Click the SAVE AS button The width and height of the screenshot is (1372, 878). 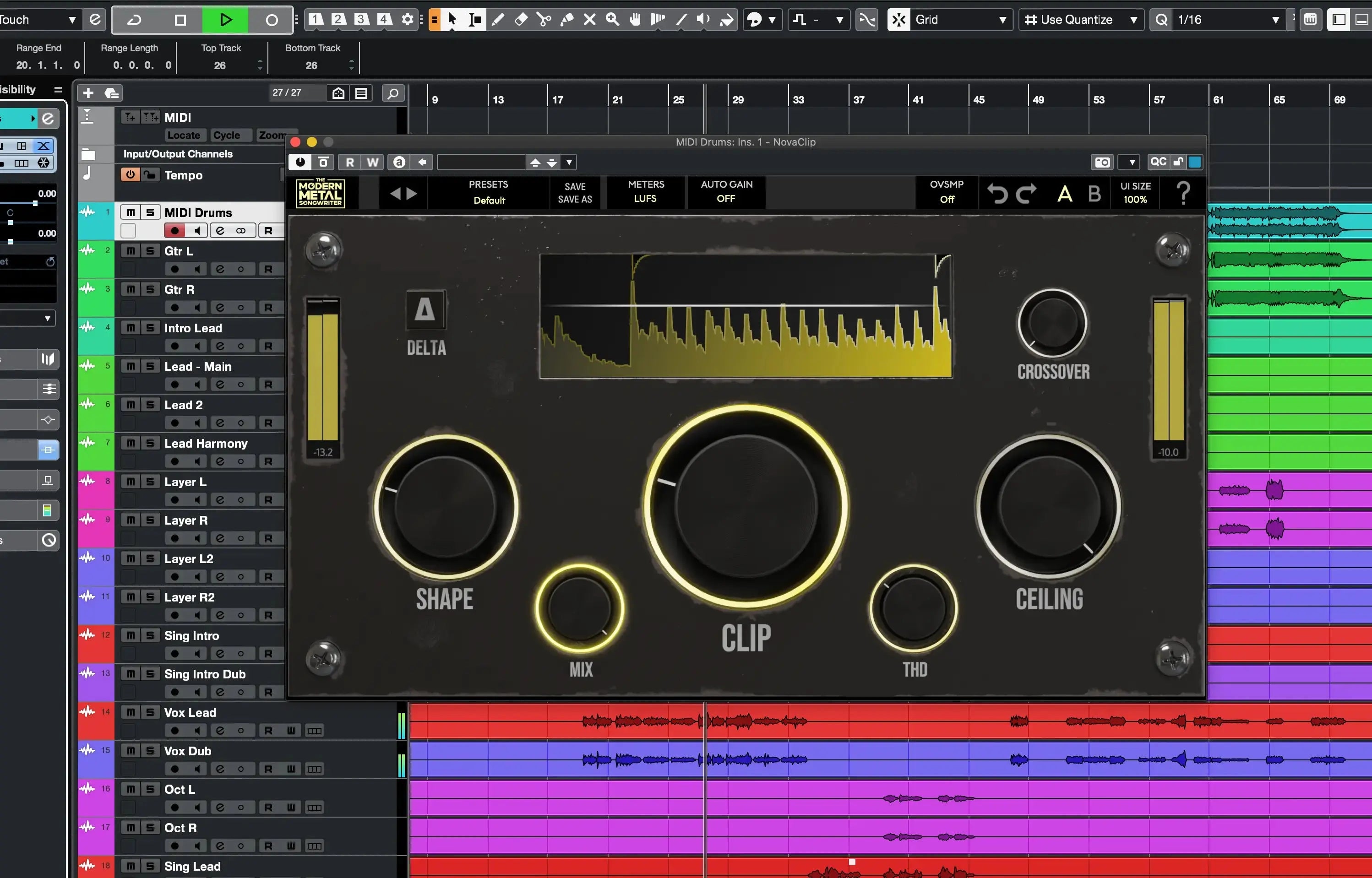pyautogui.click(x=574, y=200)
